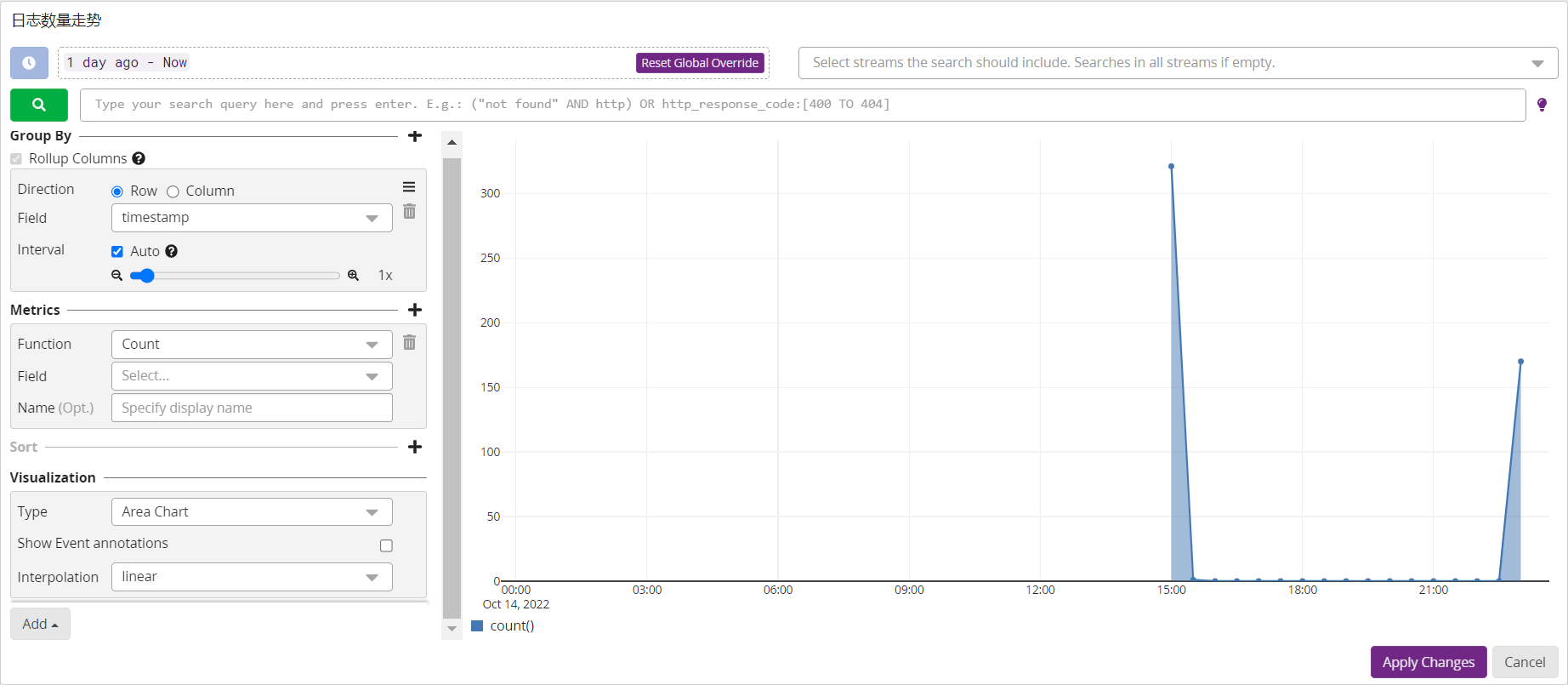The height and width of the screenshot is (685, 1568).
Task: Uncheck the Auto interval checkbox
Action: pyautogui.click(x=117, y=251)
